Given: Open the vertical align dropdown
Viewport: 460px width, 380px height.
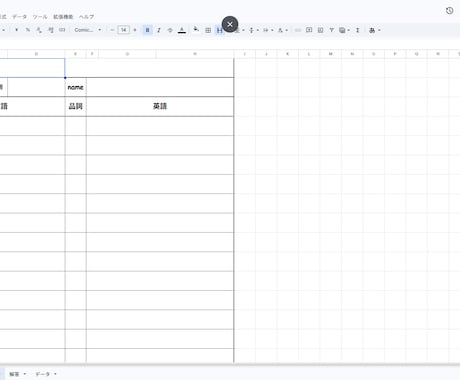Looking at the screenshot, I should click(x=254, y=30).
